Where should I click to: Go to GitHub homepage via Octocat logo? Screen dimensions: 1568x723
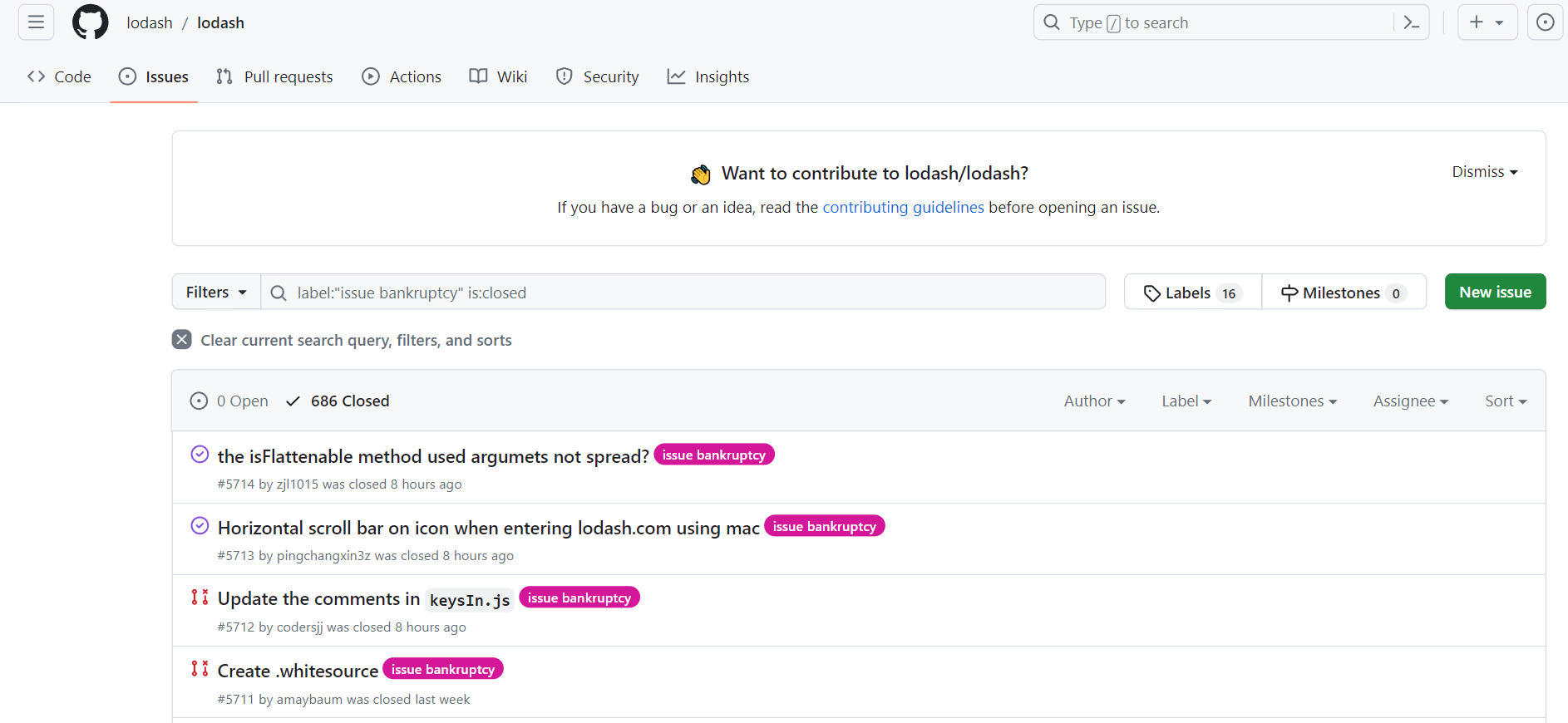click(90, 22)
